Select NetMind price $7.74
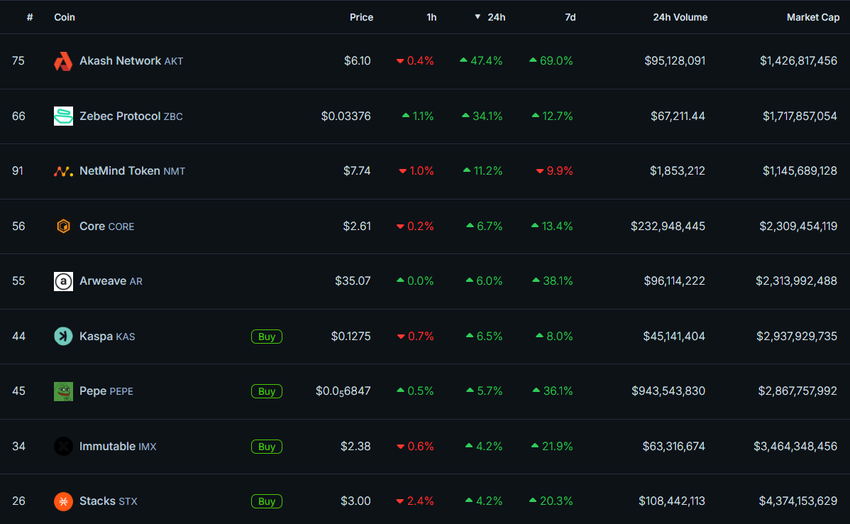 357,171
